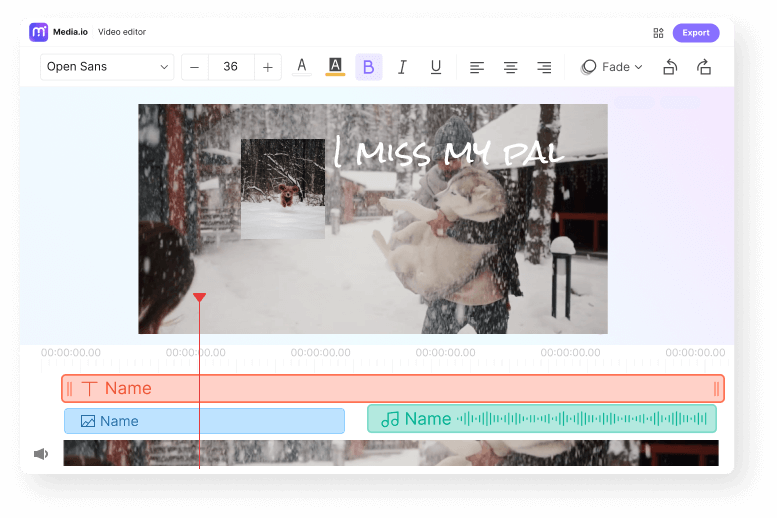Open the Open Sans font dropdown

(x=108, y=67)
